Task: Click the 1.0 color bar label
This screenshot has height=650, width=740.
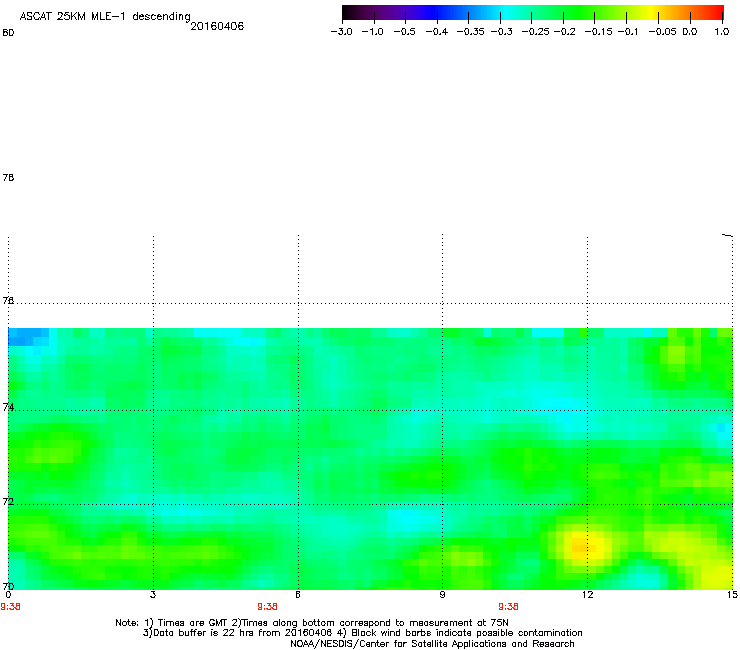Action: pos(722,32)
